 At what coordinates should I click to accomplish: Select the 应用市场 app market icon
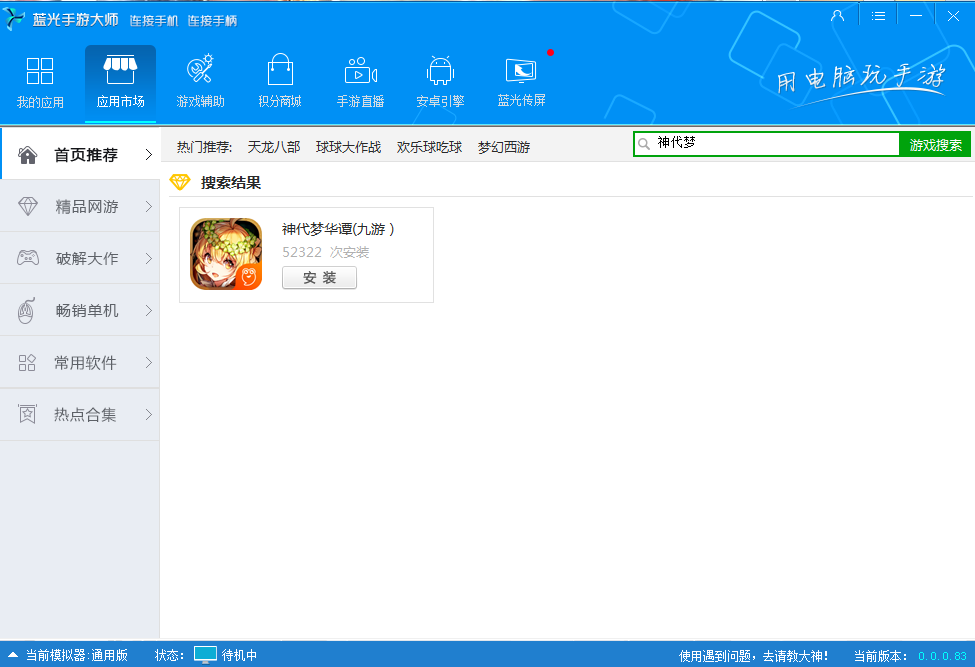click(120, 70)
